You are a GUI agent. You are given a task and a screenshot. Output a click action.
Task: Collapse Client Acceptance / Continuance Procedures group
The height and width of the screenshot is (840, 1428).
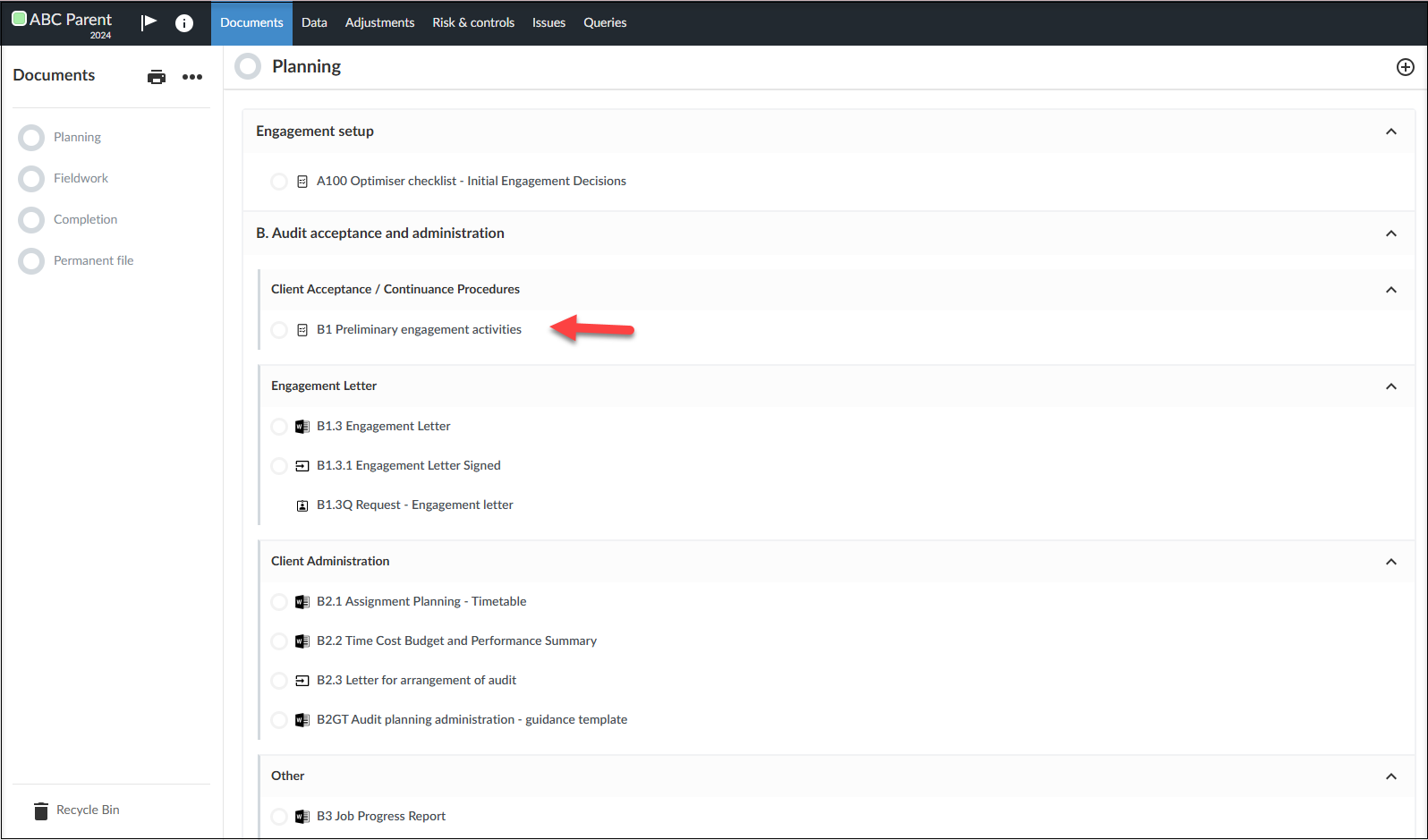1391,290
